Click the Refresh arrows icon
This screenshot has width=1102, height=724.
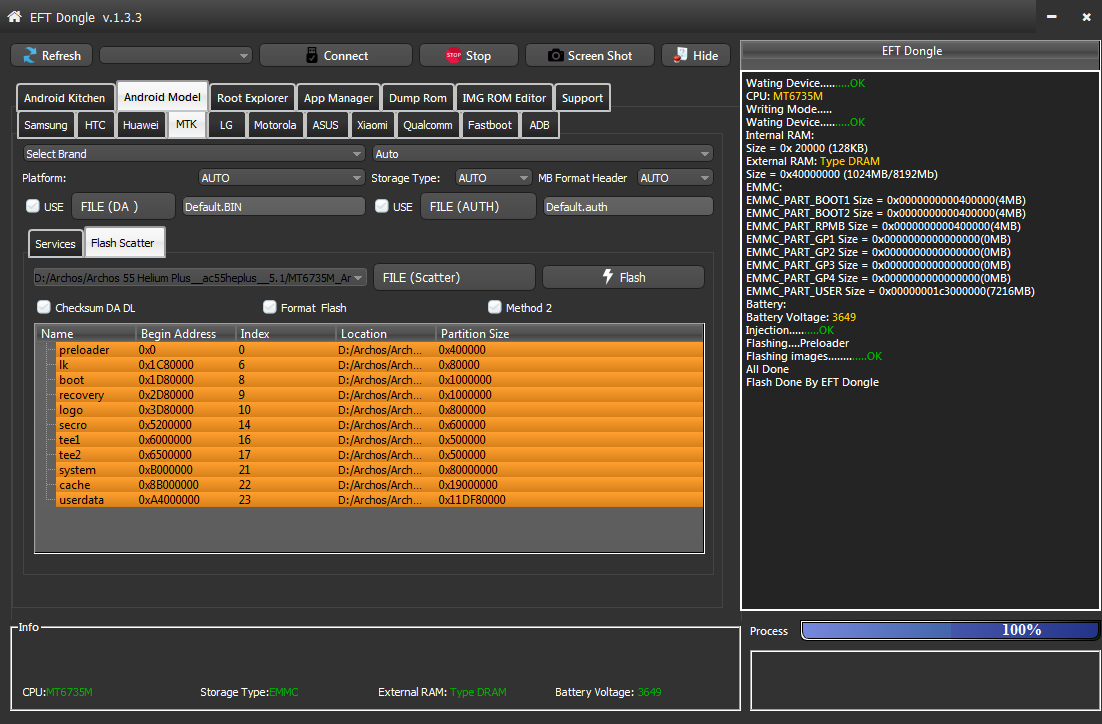click(x=30, y=56)
